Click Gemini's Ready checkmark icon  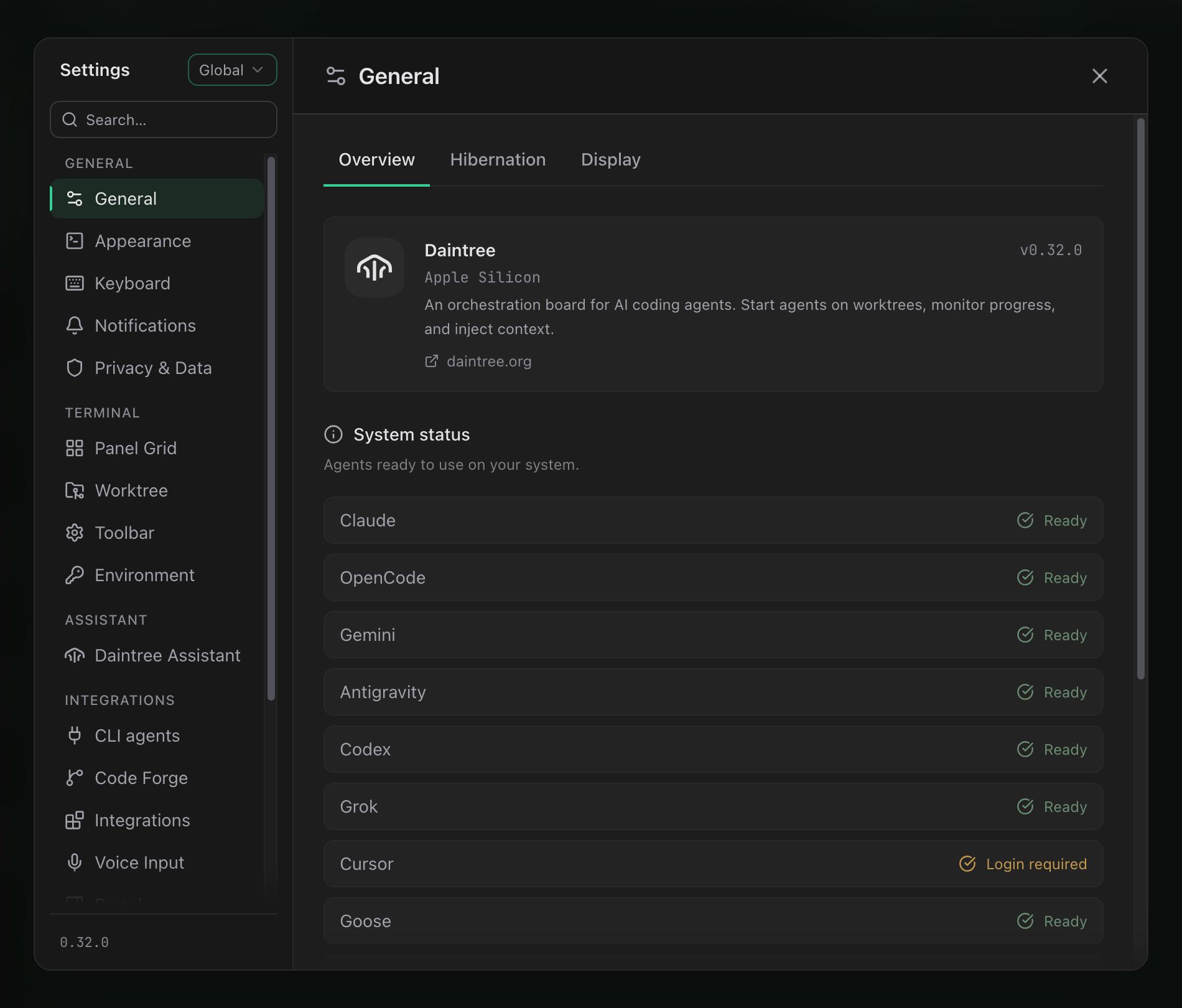pyautogui.click(x=1025, y=635)
